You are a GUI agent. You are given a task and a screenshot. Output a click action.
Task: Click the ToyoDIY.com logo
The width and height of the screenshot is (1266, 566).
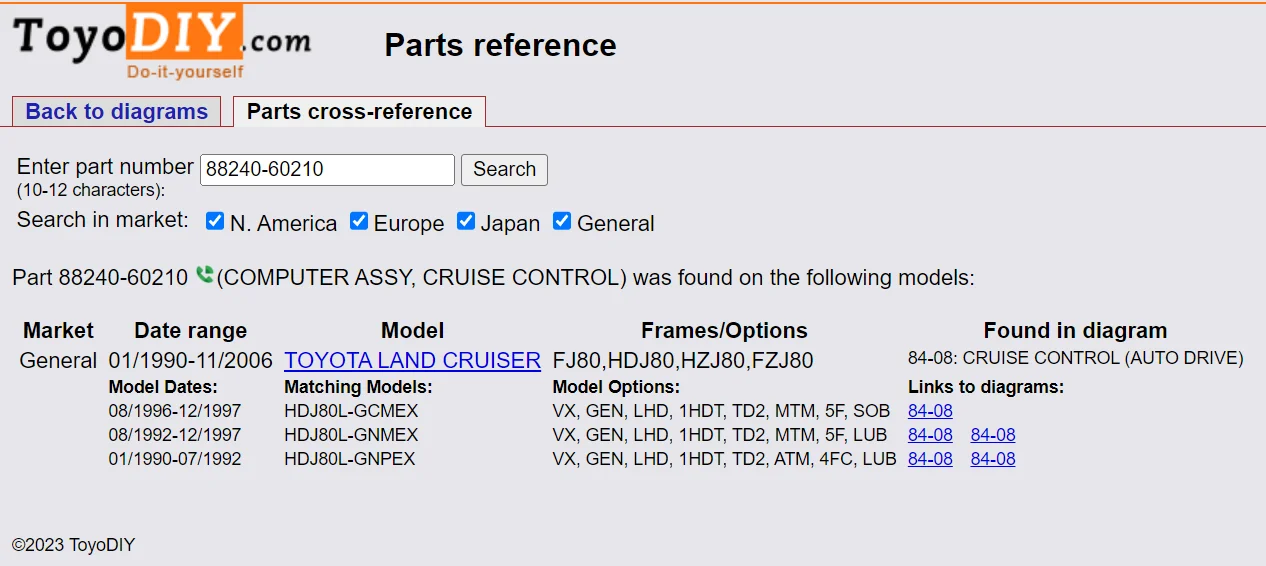click(x=160, y=42)
